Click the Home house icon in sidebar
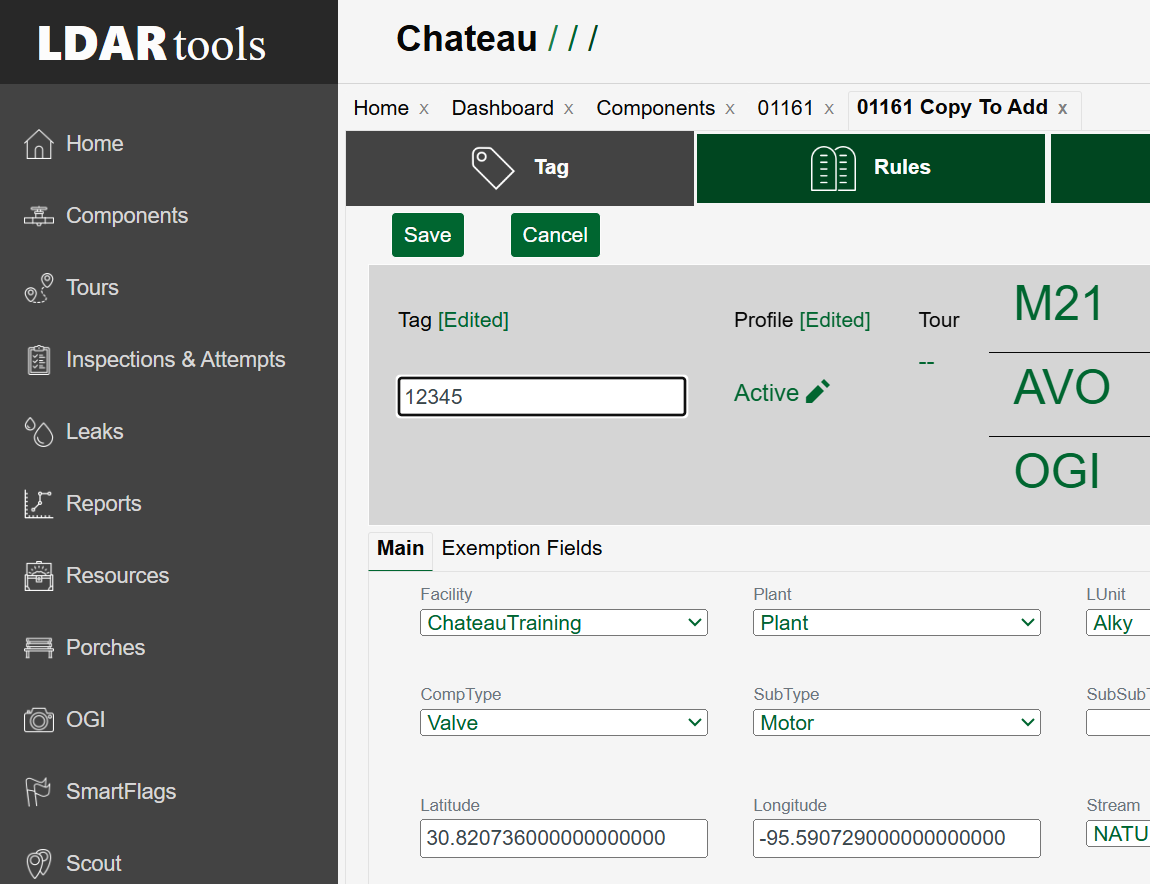This screenshot has width=1150, height=884. tap(39, 144)
